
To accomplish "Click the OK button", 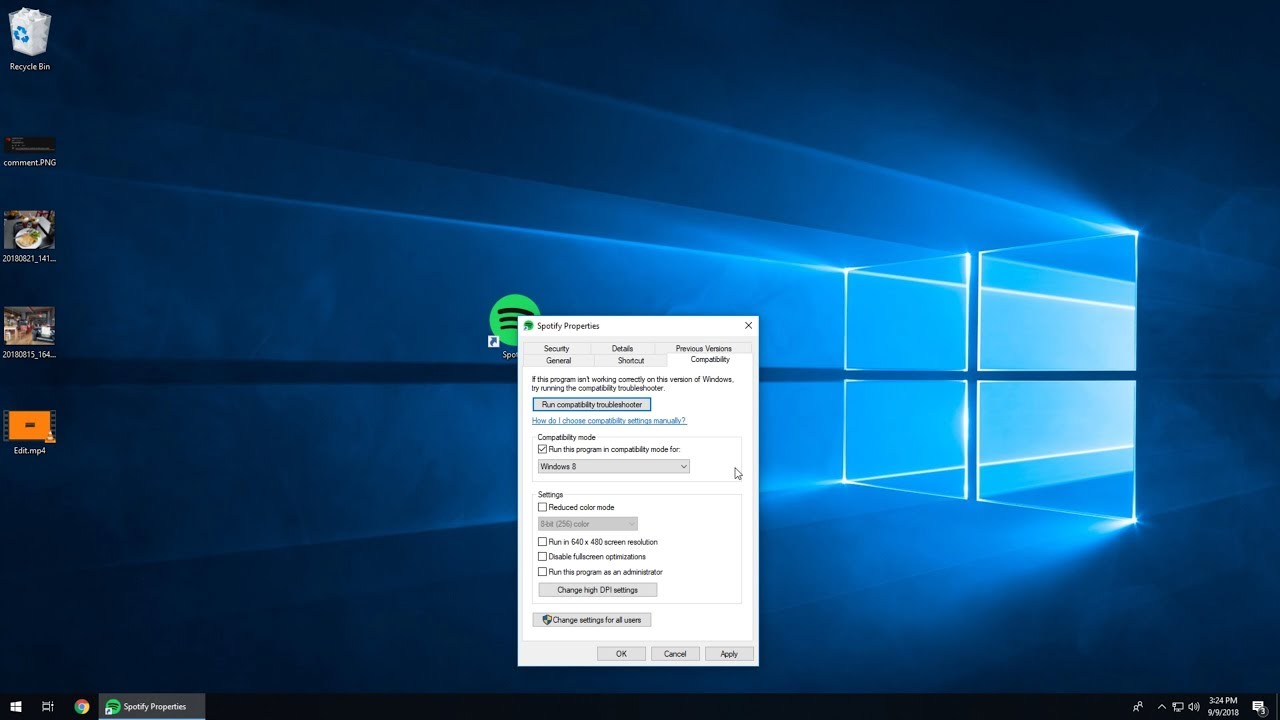I will point(621,654).
